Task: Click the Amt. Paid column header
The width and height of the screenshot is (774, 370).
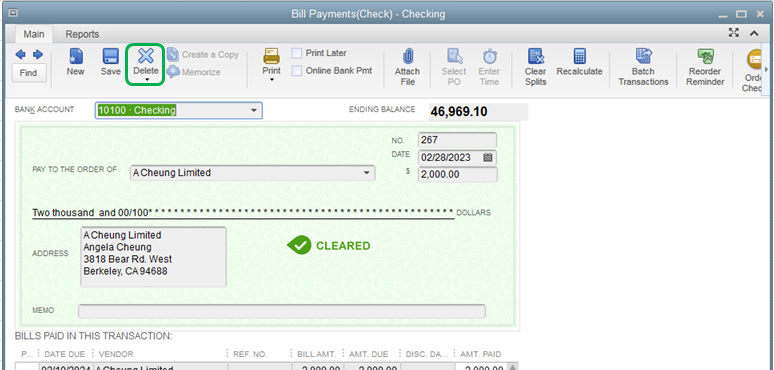Action: point(481,354)
